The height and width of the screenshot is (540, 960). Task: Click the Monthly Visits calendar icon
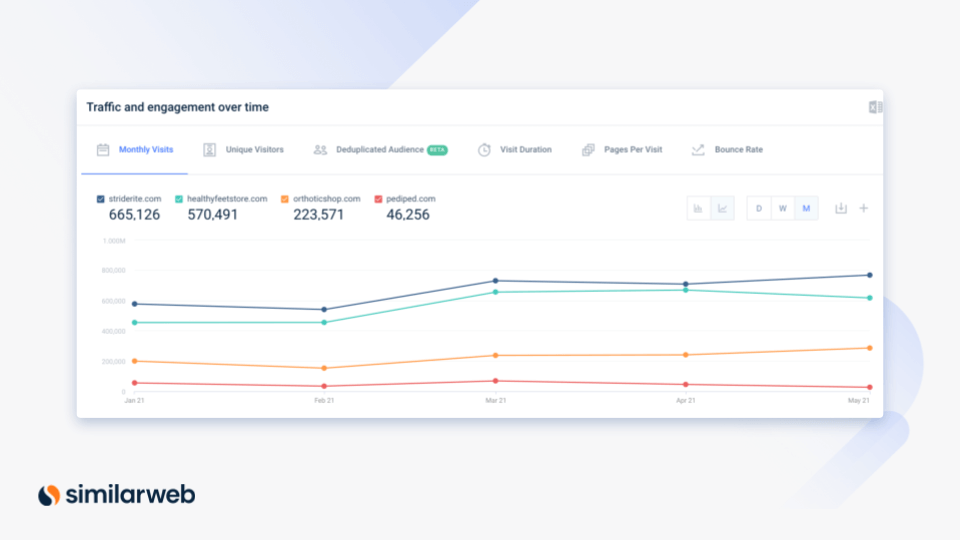[103, 149]
